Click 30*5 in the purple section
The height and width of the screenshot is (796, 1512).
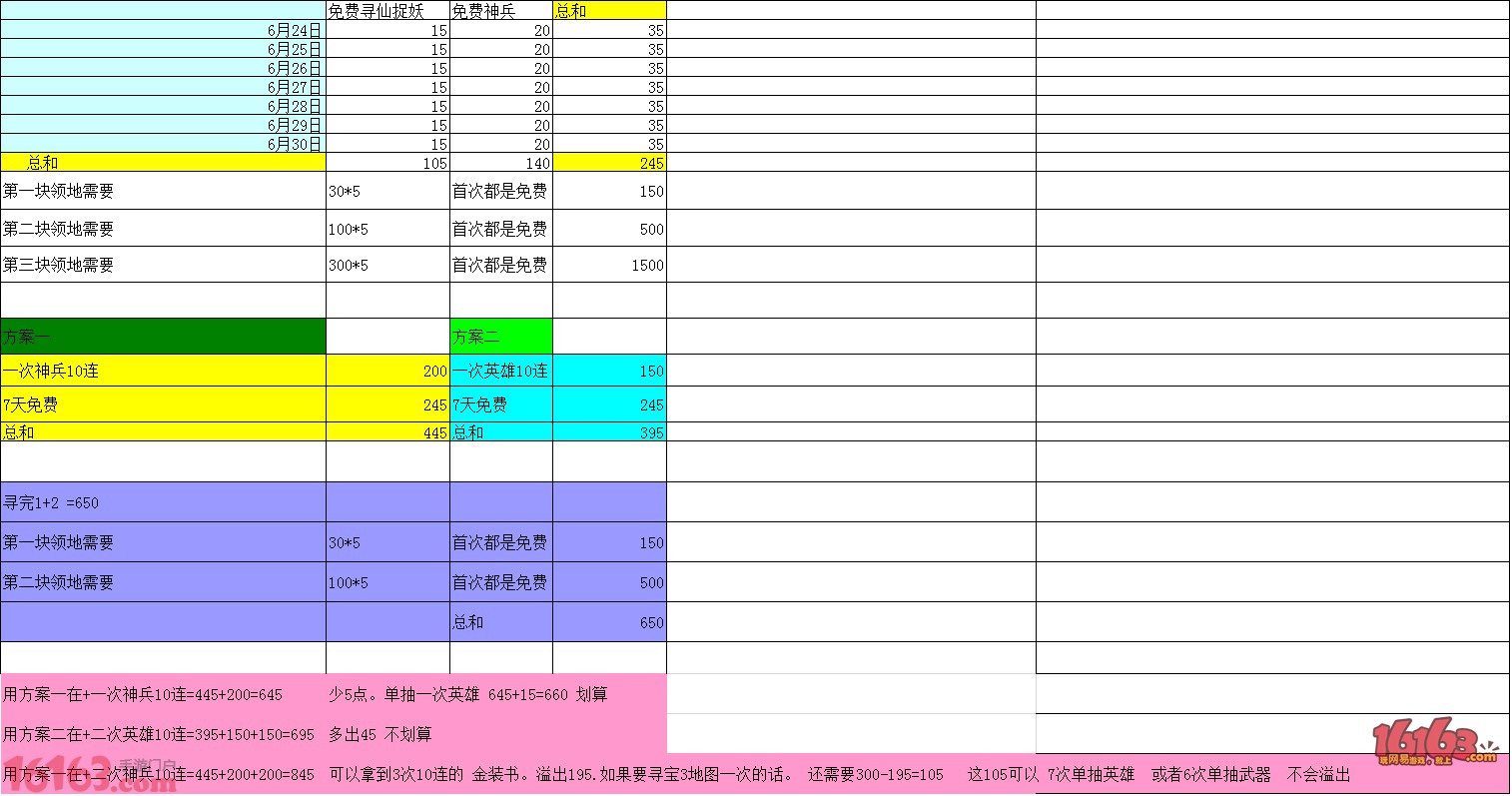tap(387, 542)
